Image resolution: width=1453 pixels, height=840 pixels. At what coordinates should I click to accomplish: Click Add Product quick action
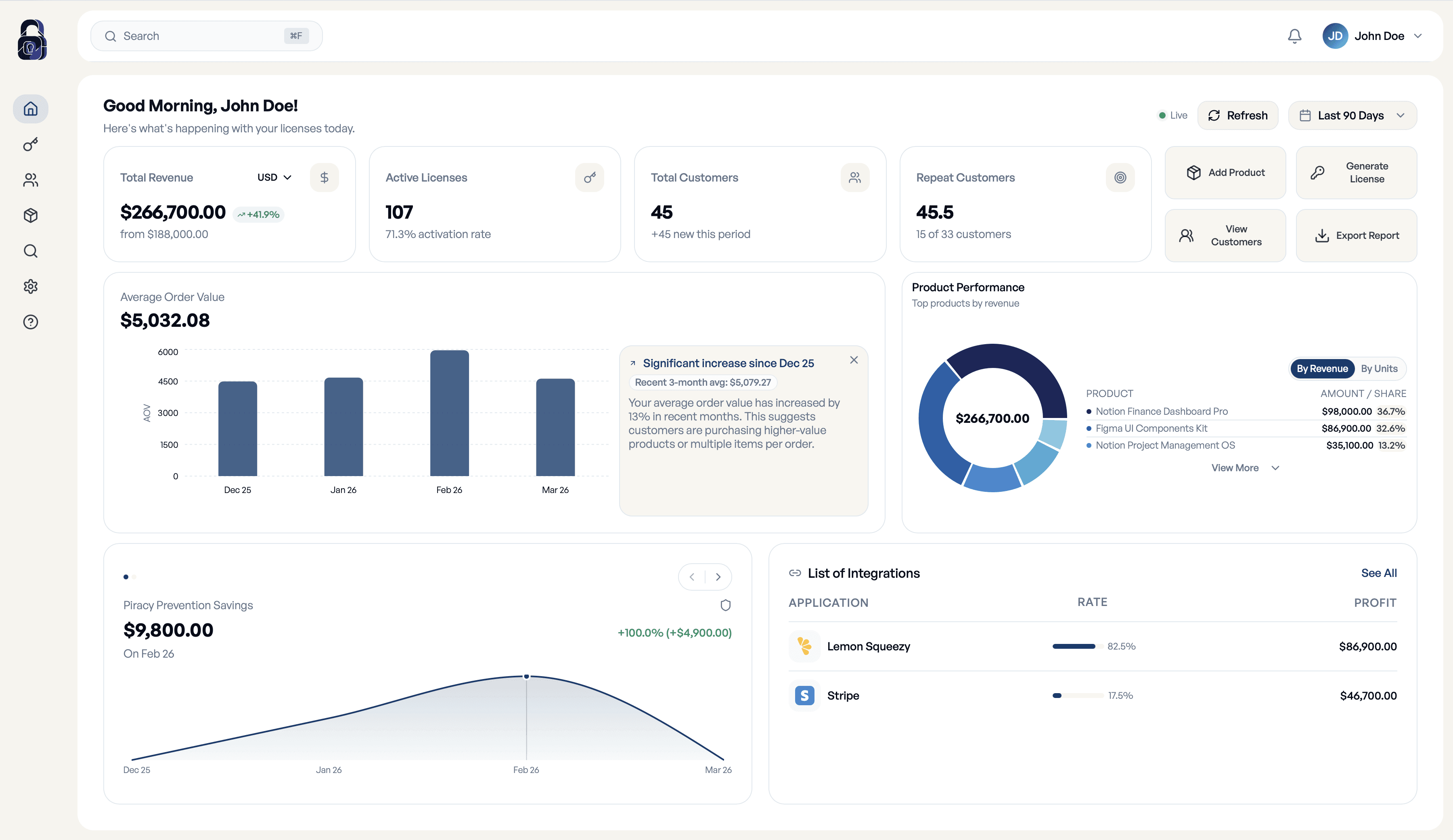1225,172
